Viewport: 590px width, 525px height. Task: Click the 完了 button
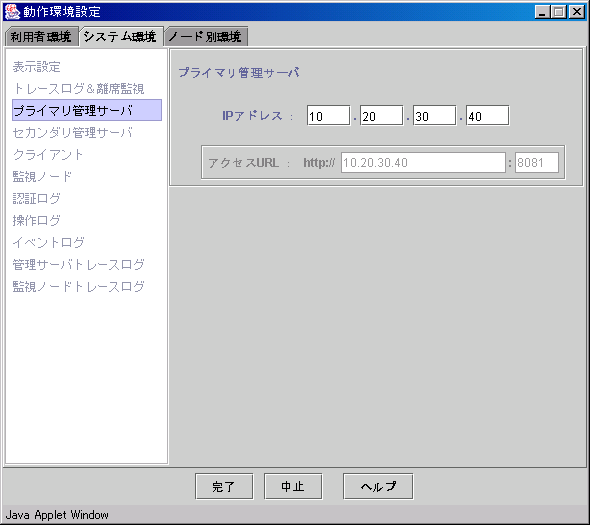click(x=224, y=486)
